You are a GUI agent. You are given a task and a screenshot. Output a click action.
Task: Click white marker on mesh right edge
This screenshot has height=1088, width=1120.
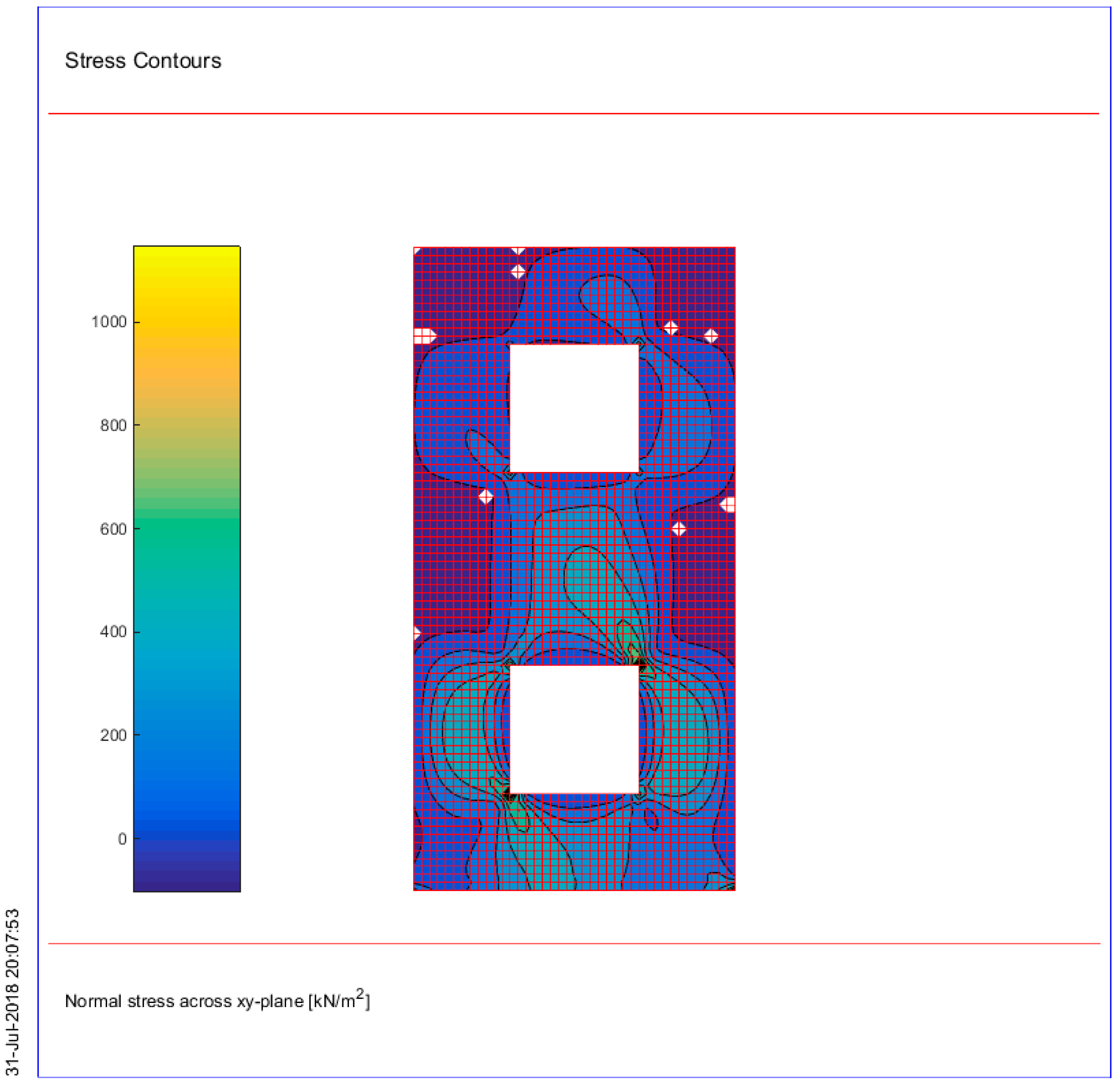pyautogui.click(x=729, y=505)
